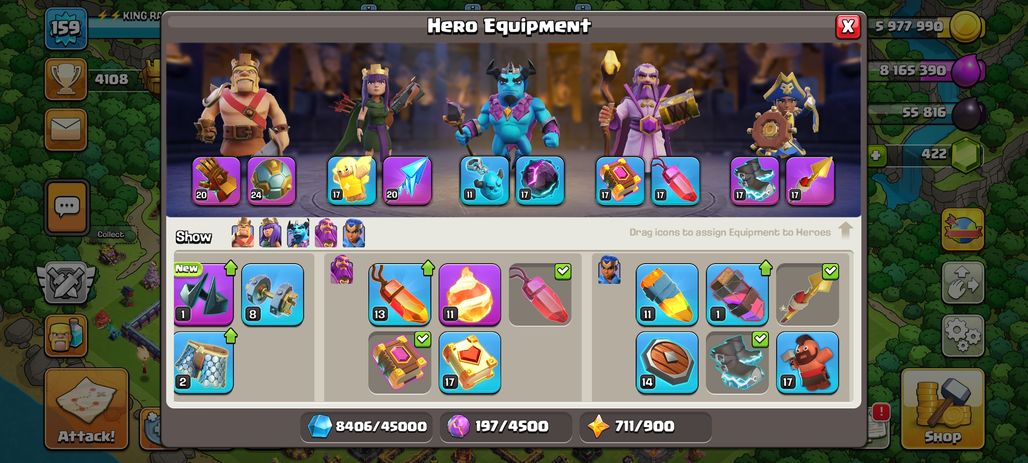Select the level 17 golden Heroic Tome

(x=469, y=362)
